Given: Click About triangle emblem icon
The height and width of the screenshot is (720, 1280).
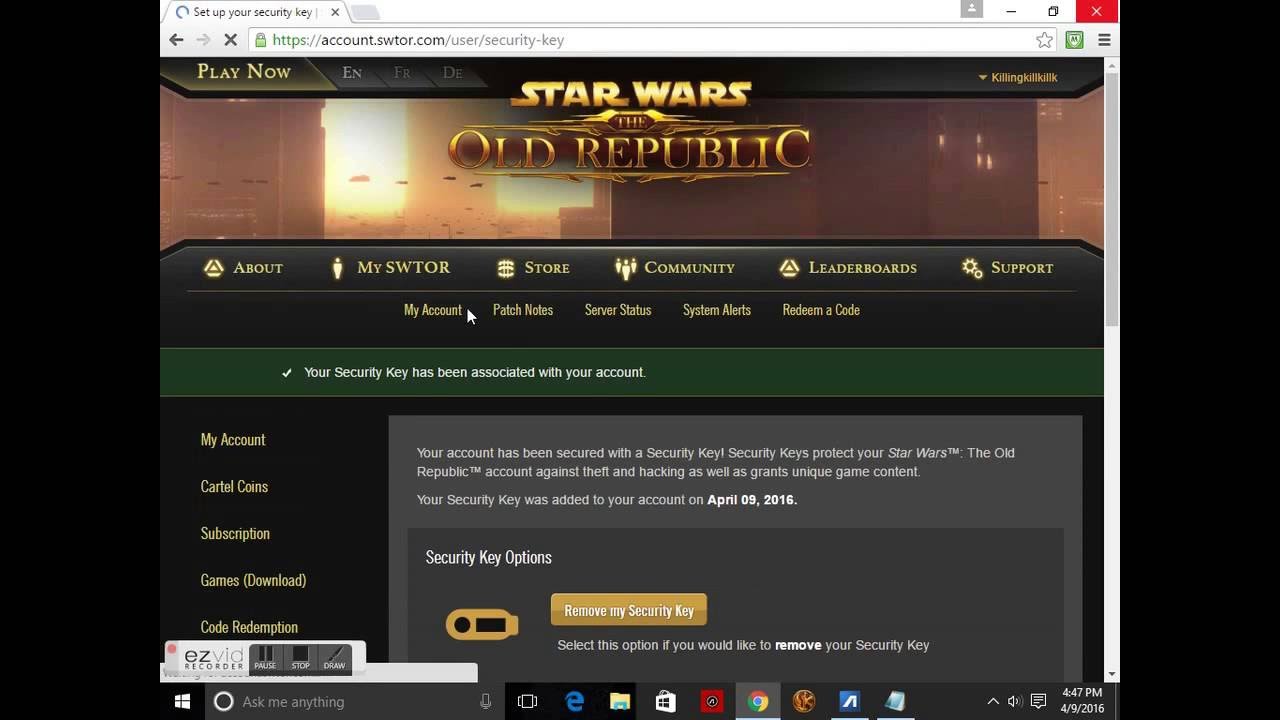Looking at the screenshot, I should pos(213,268).
